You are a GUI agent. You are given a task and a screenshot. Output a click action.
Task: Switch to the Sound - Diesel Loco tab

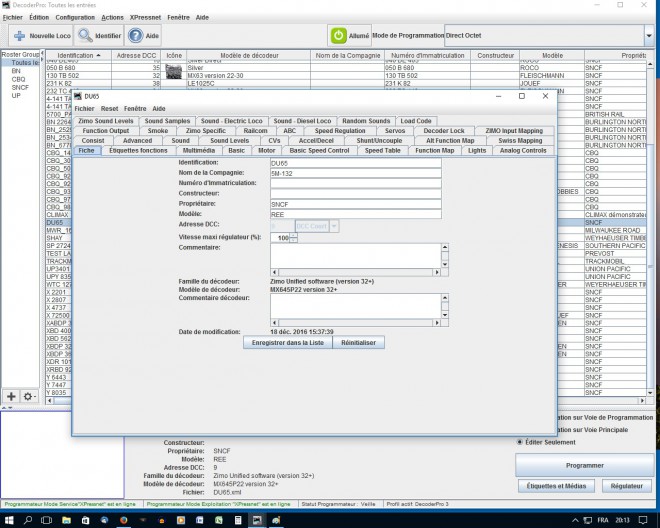click(302, 121)
